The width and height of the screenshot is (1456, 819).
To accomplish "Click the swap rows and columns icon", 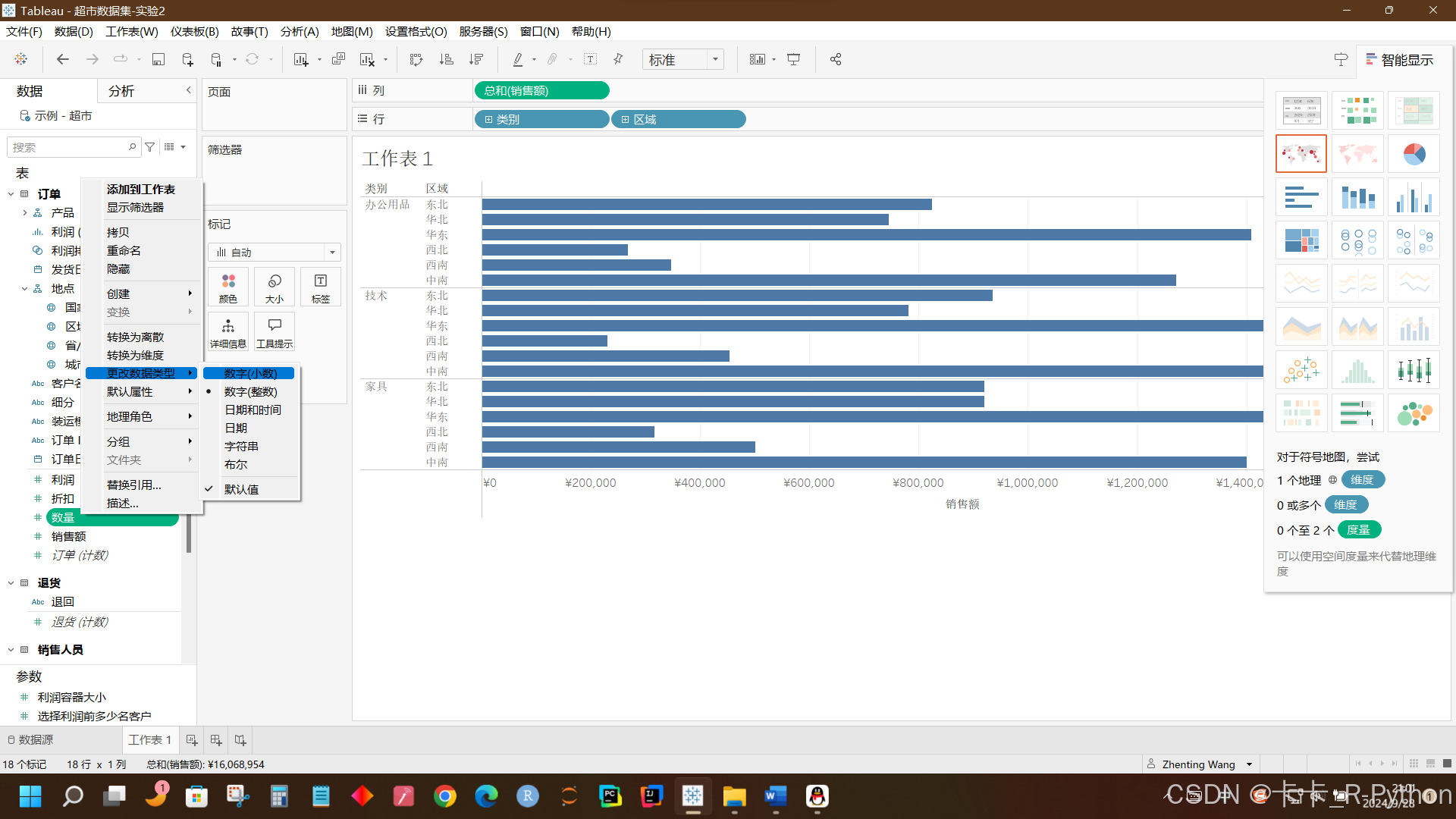I will (416, 59).
